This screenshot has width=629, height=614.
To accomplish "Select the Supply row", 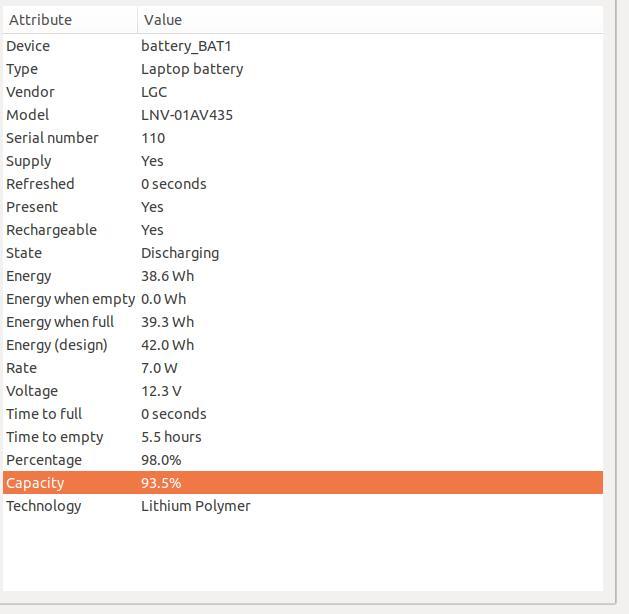I will [x=303, y=161].
